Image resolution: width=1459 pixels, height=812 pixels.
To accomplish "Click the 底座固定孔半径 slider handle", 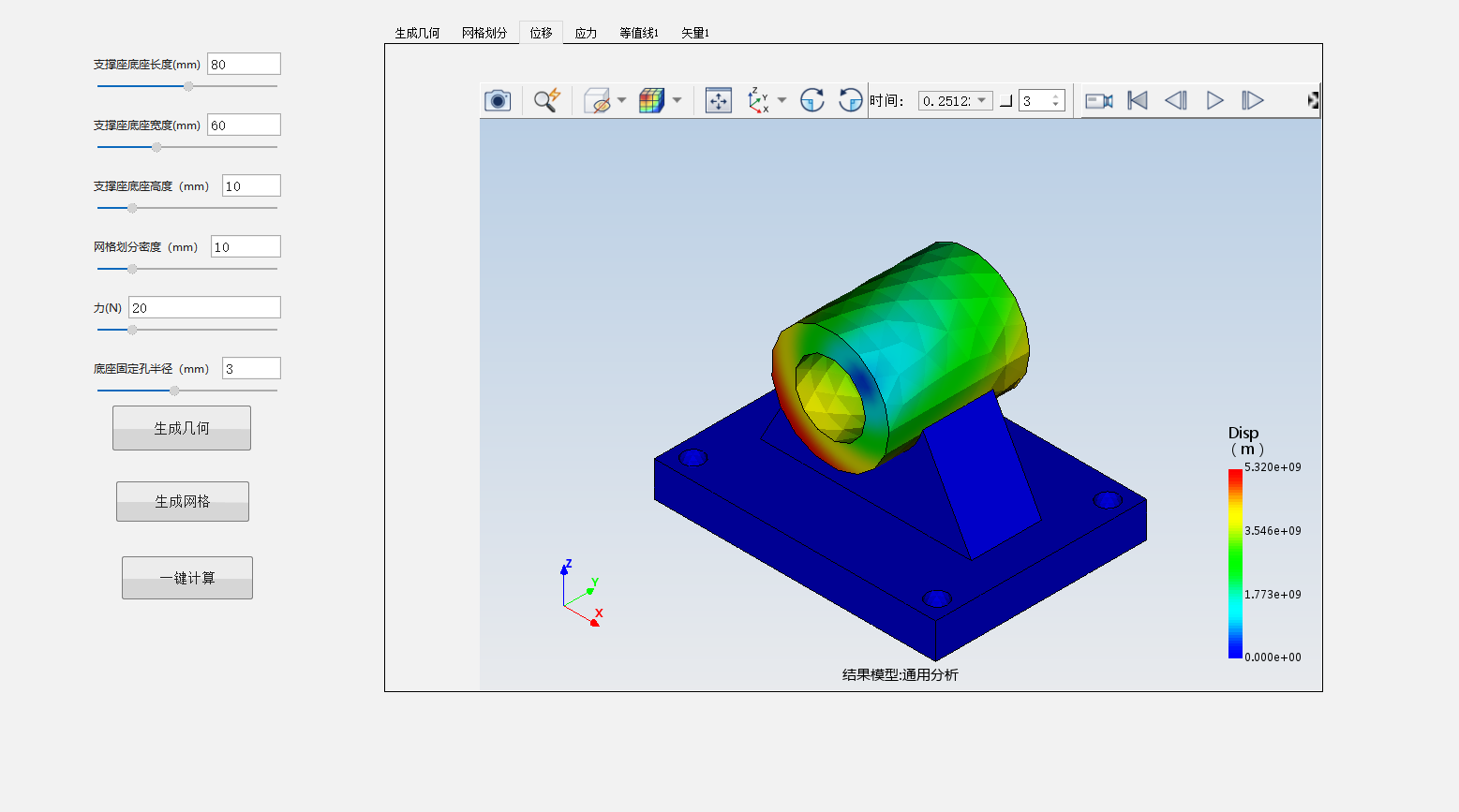I will (x=174, y=391).
